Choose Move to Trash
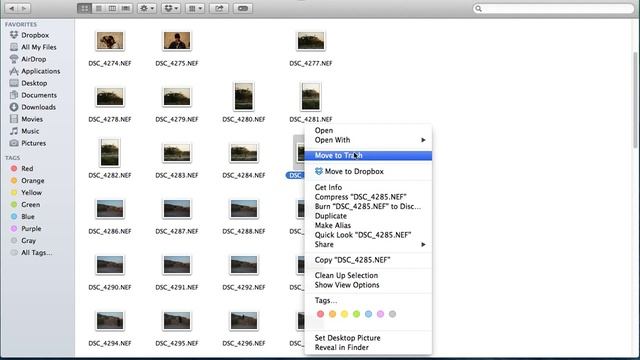This screenshot has width=640, height=360. 368,156
